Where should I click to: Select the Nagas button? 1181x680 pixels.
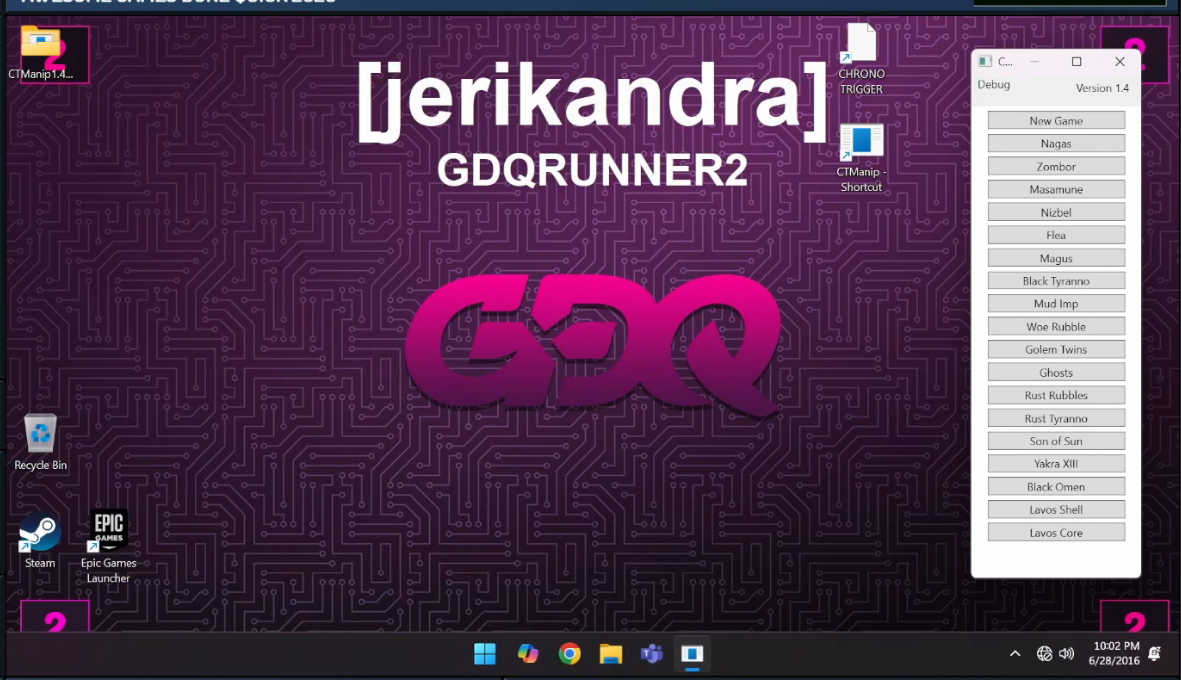click(1056, 143)
